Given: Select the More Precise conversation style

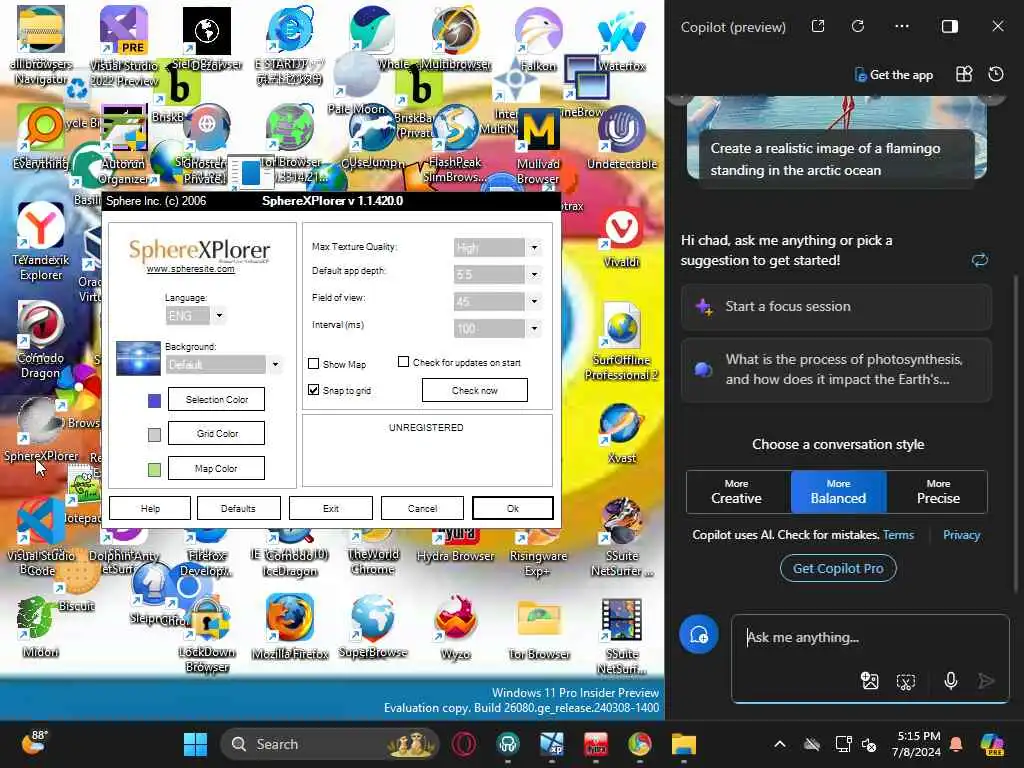Looking at the screenshot, I should (x=938, y=492).
